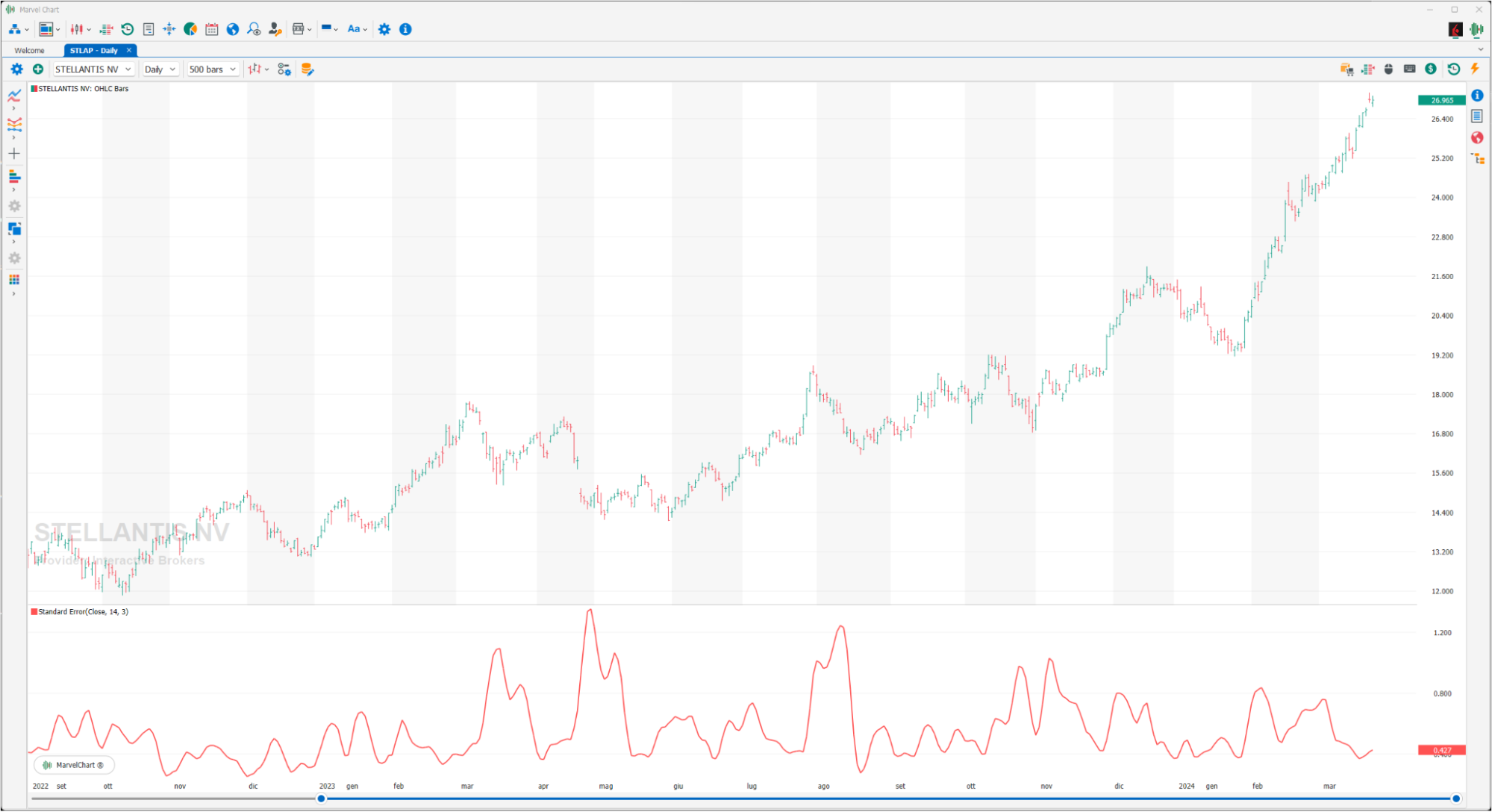Click the orange lightning bolt icon
Screen dimensions: 1492x812
click(x=1475, y=69)
